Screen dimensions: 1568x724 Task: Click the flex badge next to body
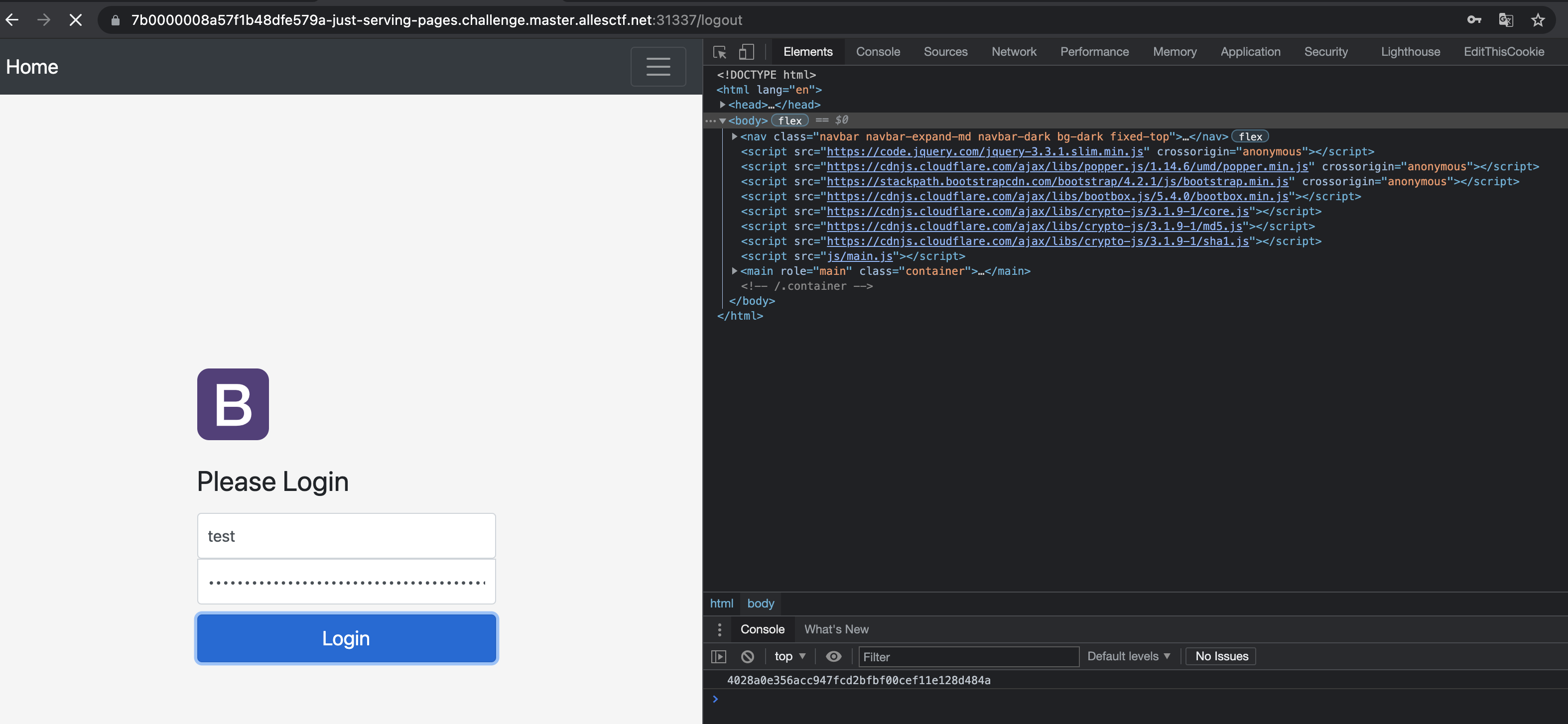(789, 121)
